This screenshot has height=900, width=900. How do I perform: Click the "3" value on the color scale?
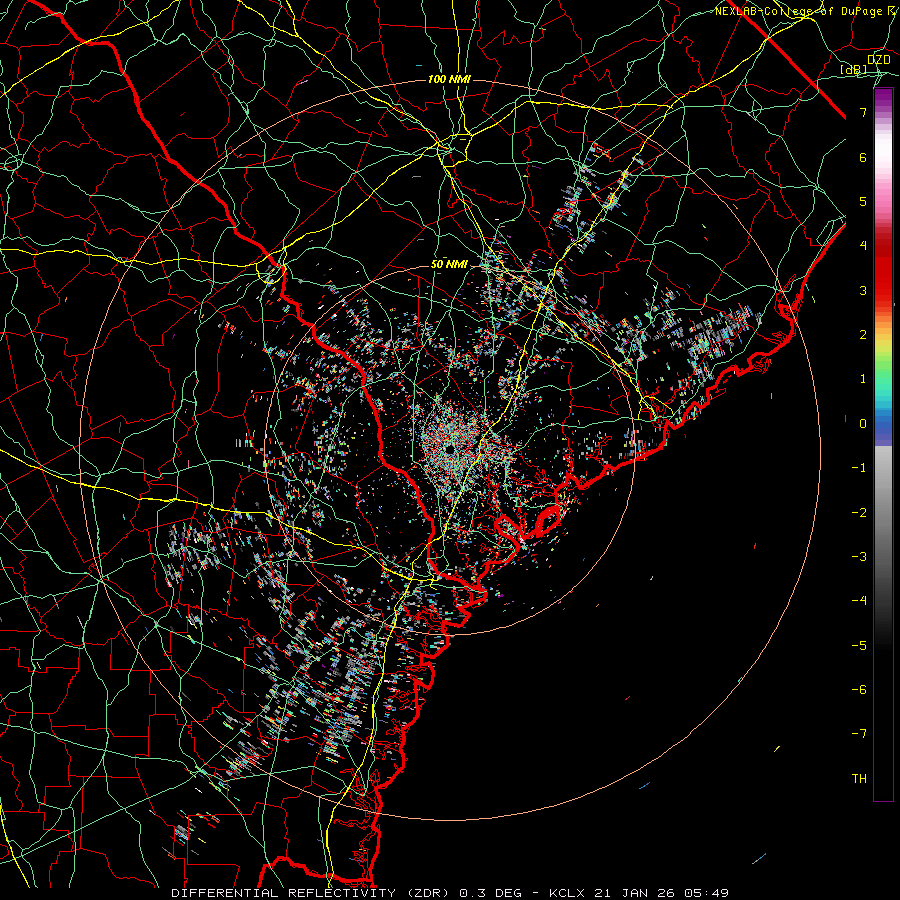click(x=863, y=290)
